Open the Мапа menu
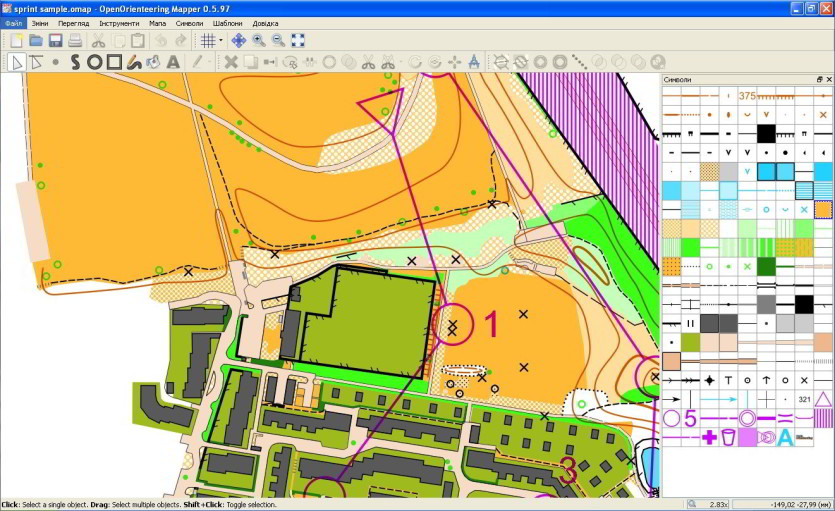 [x=158, y=23]
